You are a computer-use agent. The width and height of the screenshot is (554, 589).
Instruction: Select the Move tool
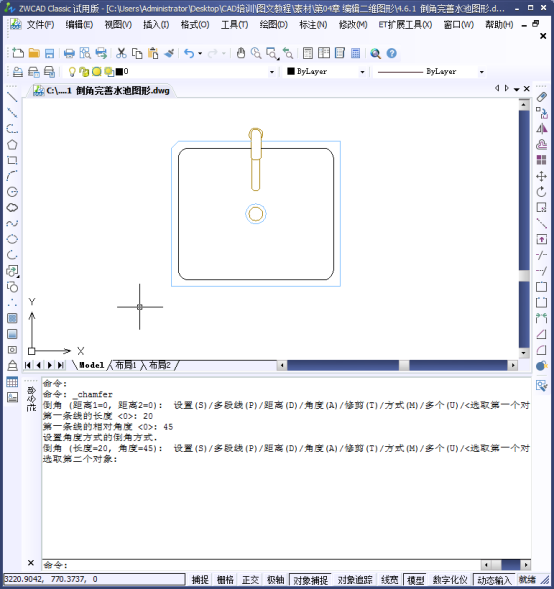tap(541, 176)
